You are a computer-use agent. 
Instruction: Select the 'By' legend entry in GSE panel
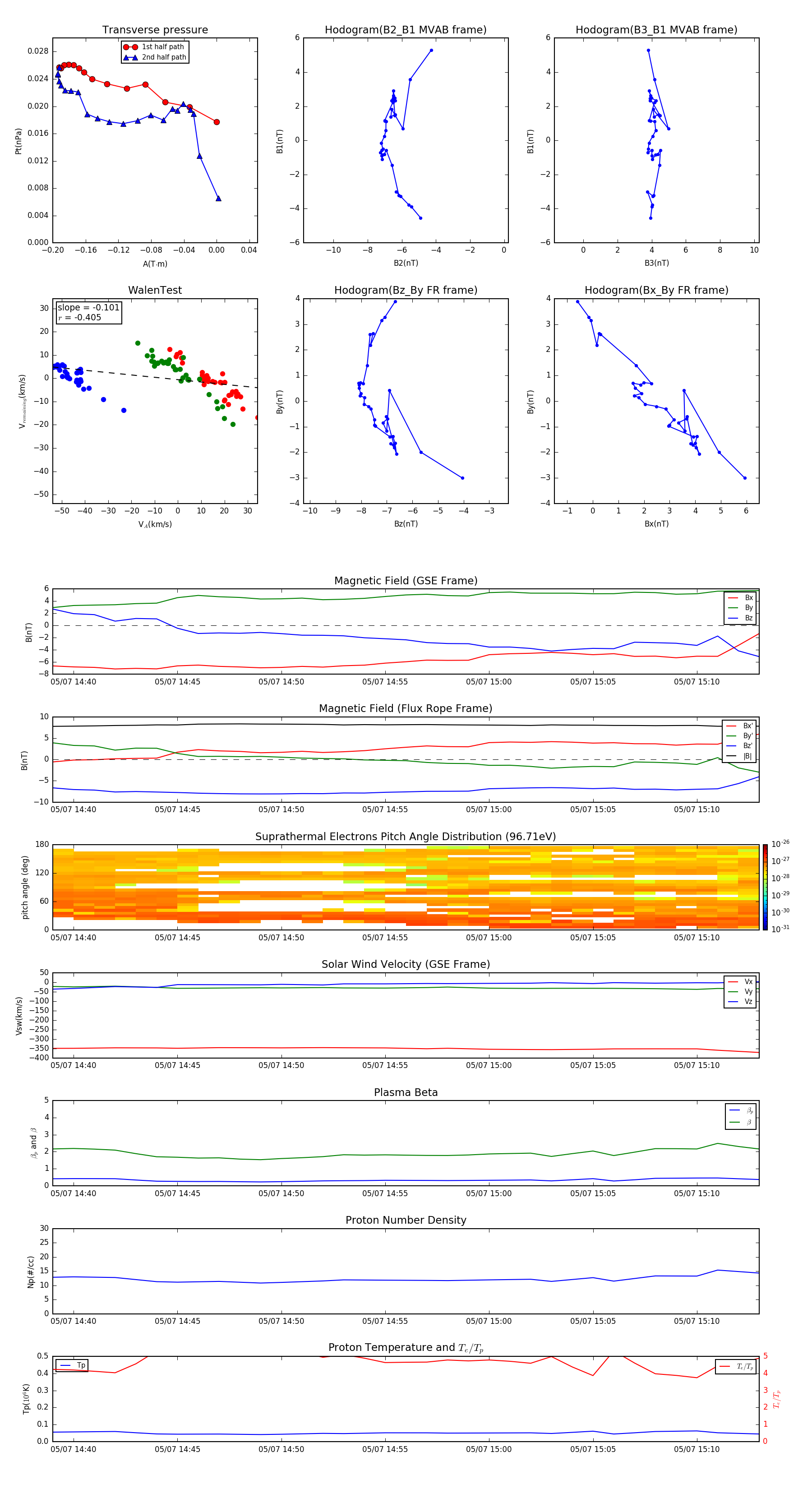pyautogui.click(x=740, y=607)
